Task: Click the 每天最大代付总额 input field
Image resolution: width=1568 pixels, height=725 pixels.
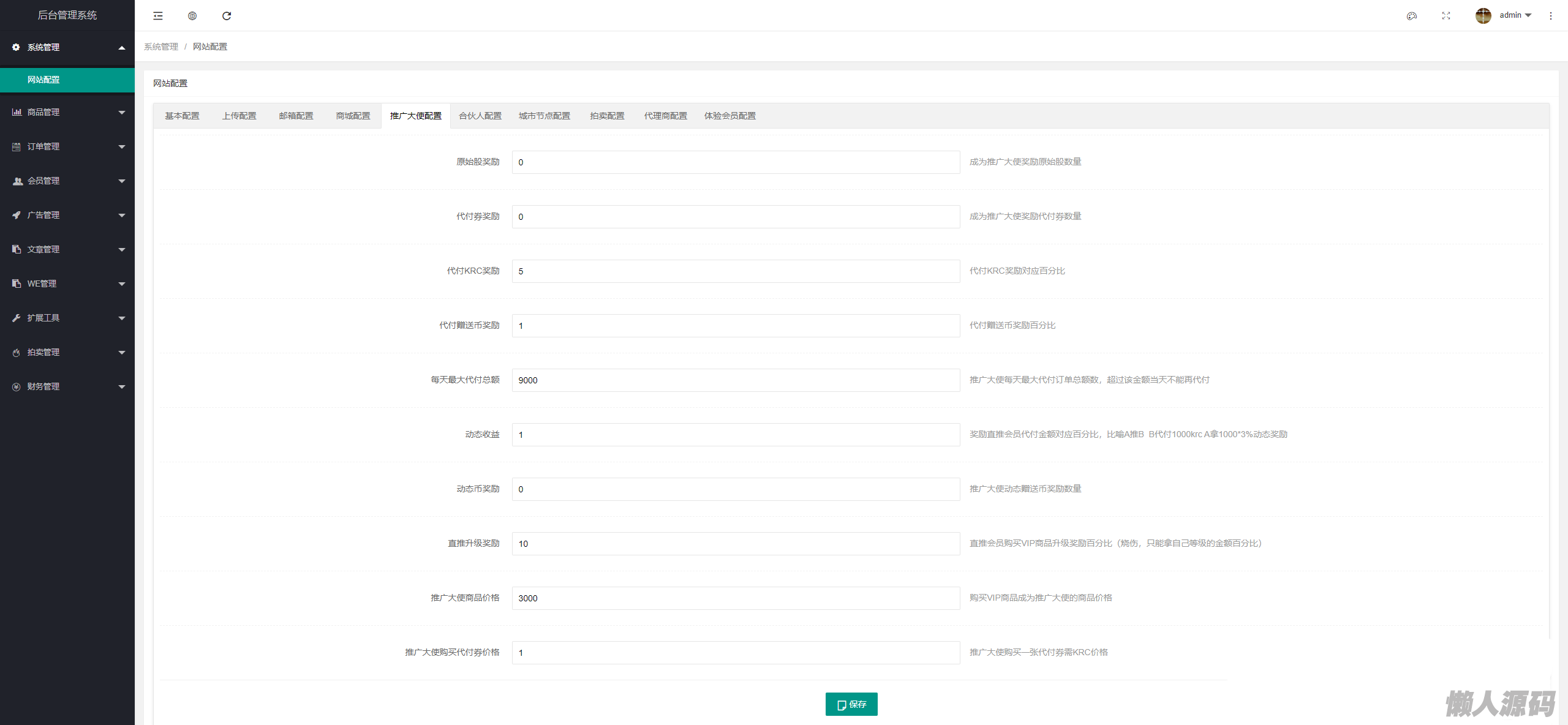Action: tap(736, 380)
